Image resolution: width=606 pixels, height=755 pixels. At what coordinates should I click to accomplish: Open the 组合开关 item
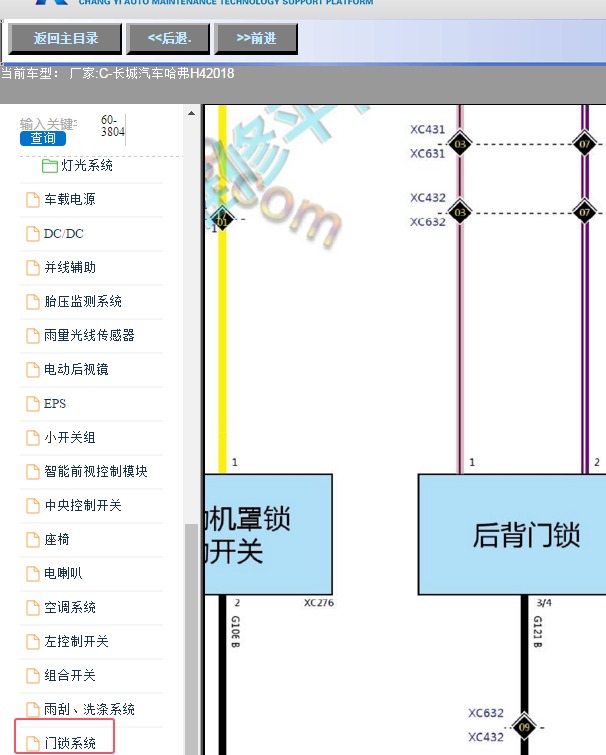pyautogui.click(x=70, y=675)
